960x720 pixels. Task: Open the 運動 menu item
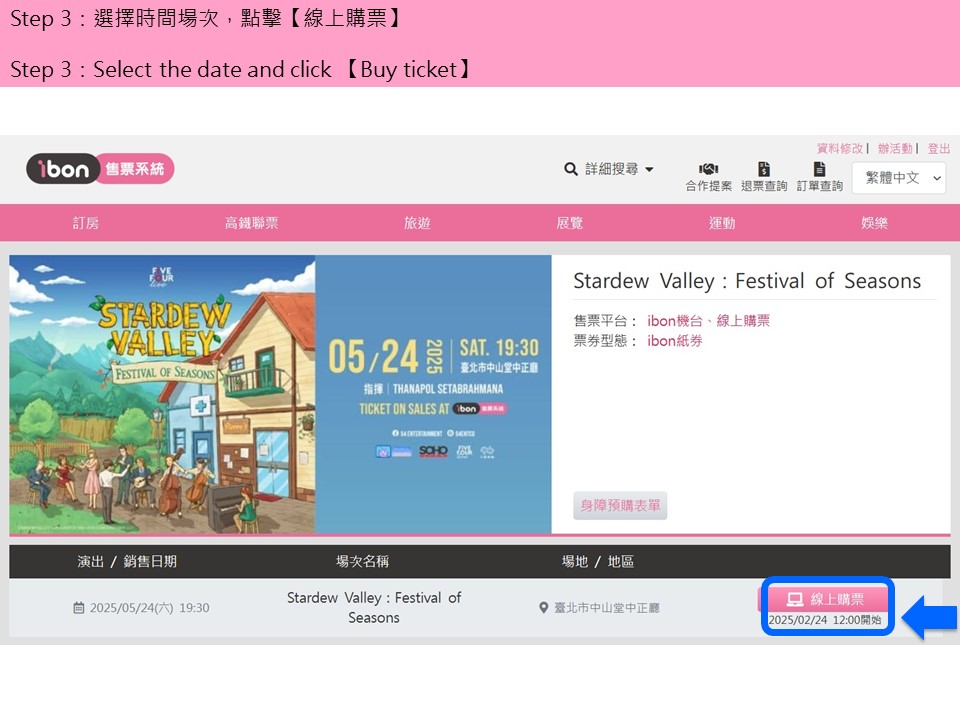(722, 223)
